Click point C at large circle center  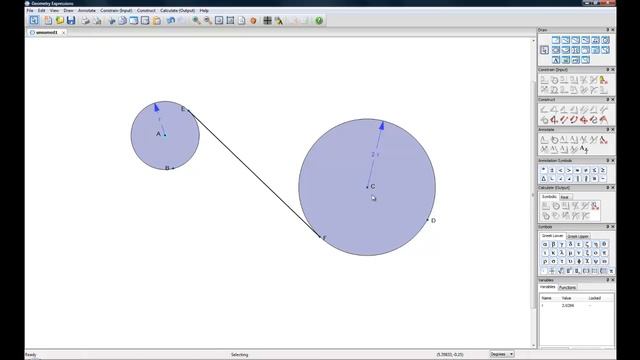367,187
